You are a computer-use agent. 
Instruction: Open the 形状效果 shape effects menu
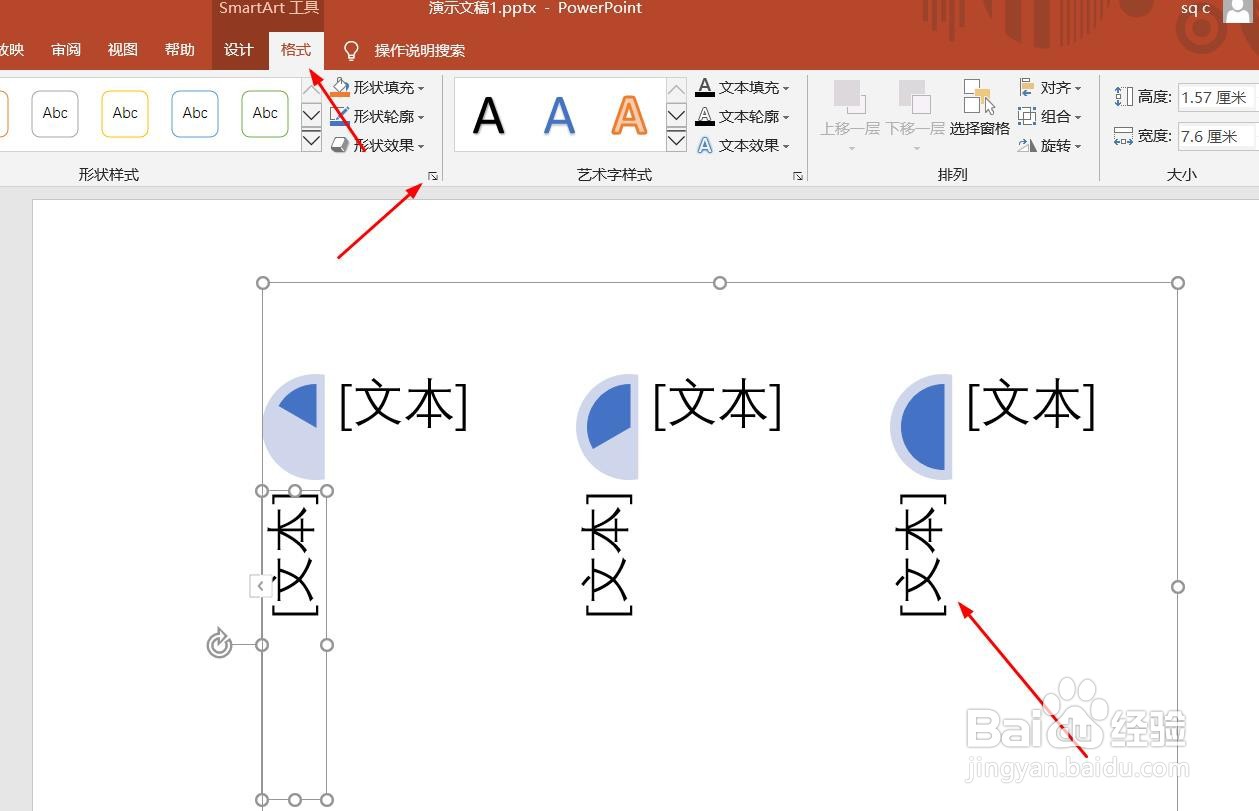pos(378,146)
